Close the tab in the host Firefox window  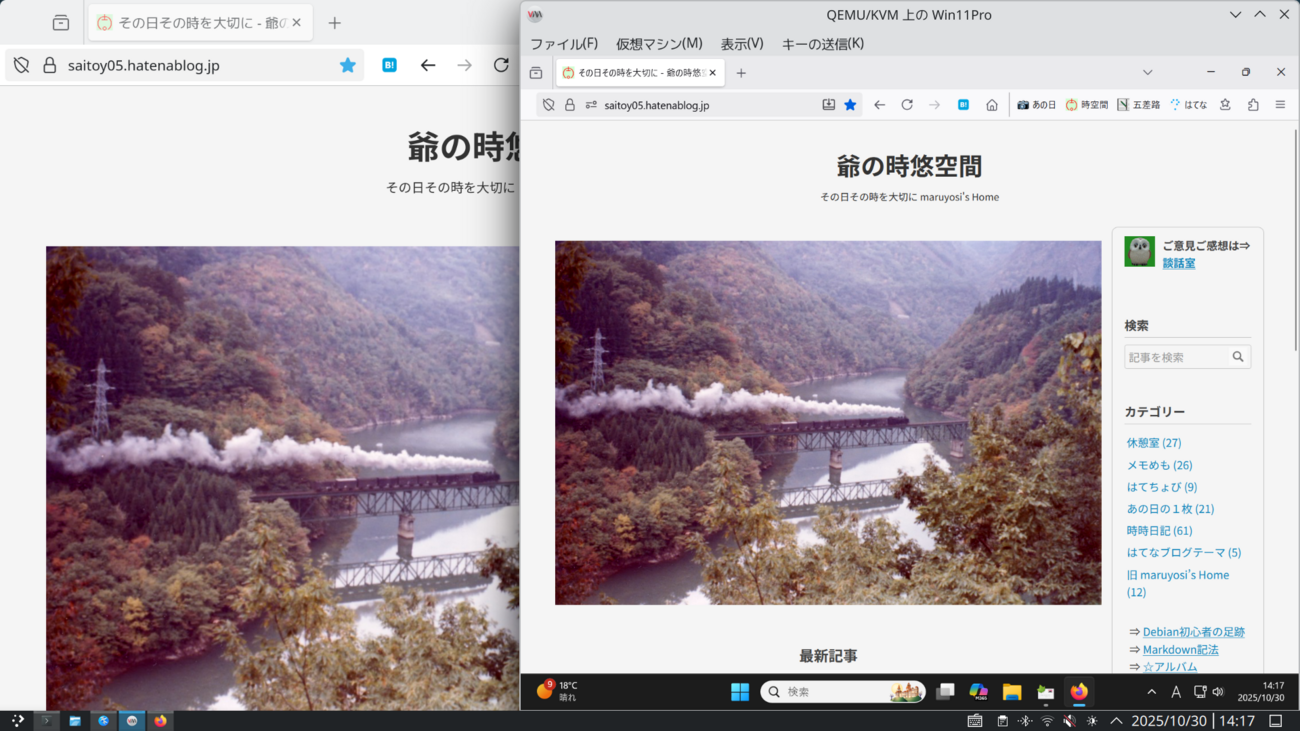point(296,22)
